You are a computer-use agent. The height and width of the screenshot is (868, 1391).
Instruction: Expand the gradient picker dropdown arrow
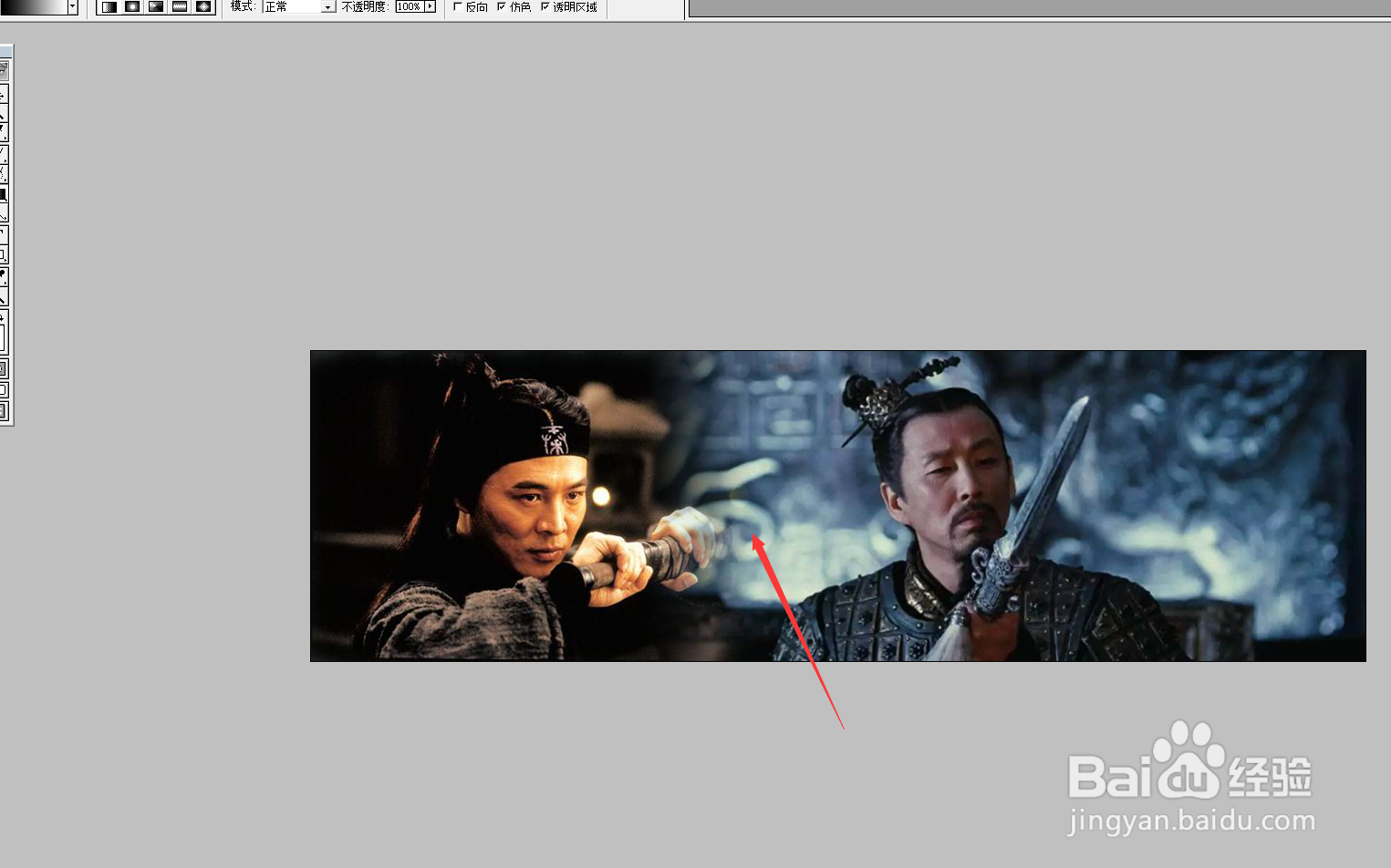(73, 6)
